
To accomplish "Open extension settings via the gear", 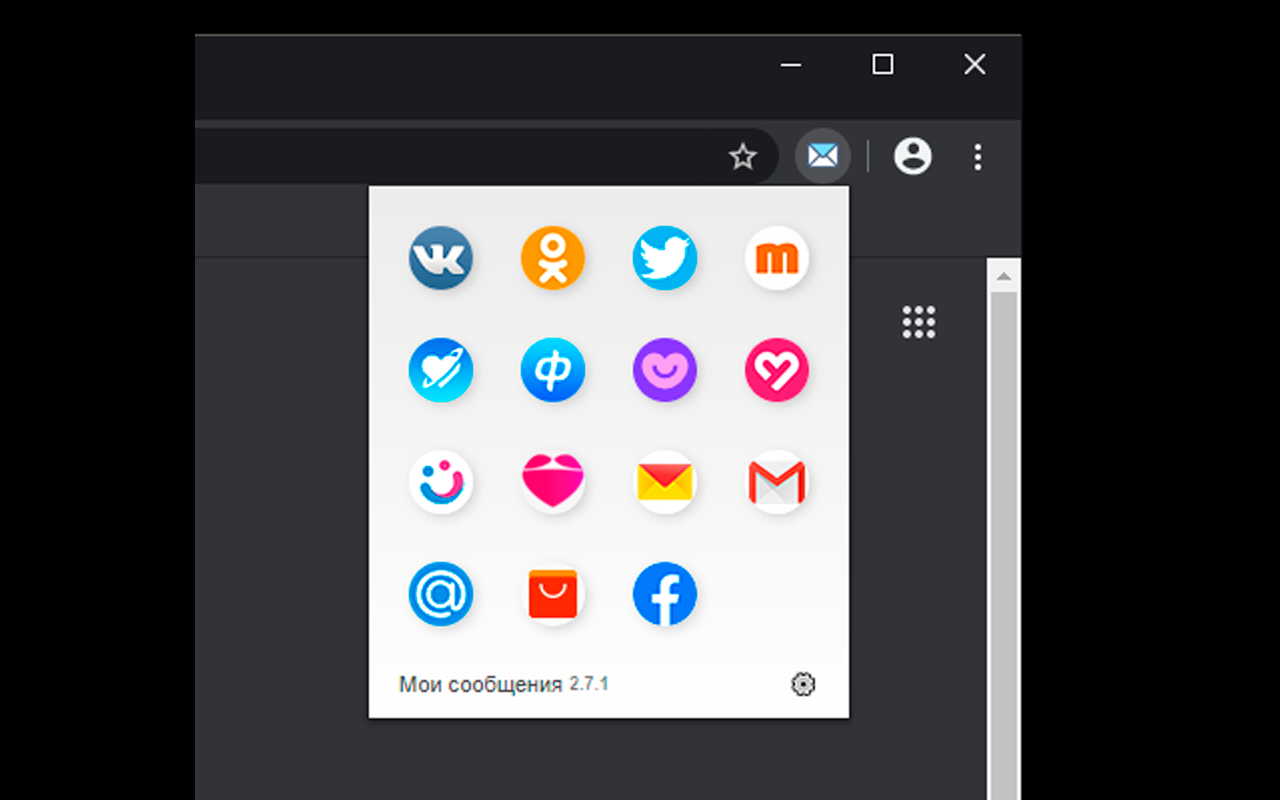I will point(803,684).
